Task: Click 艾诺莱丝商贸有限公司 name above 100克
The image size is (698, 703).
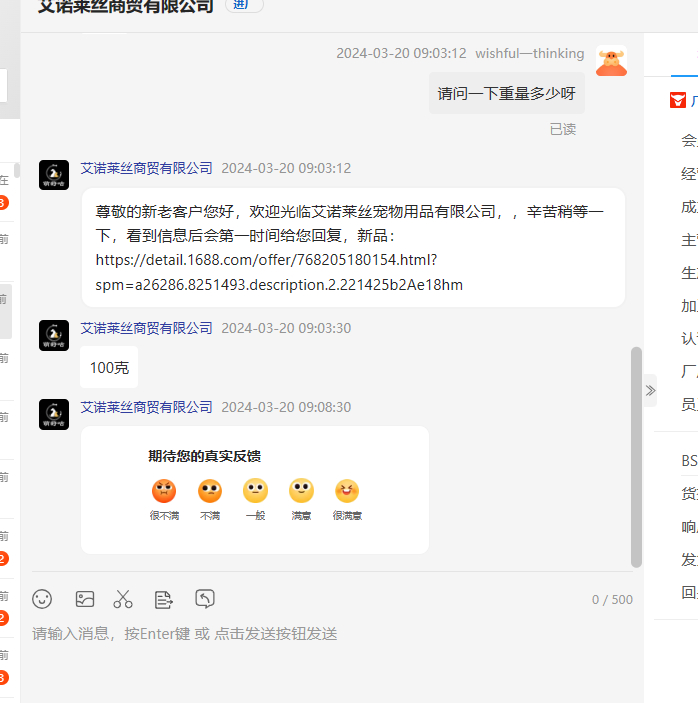Action: [x=147, y=328]
